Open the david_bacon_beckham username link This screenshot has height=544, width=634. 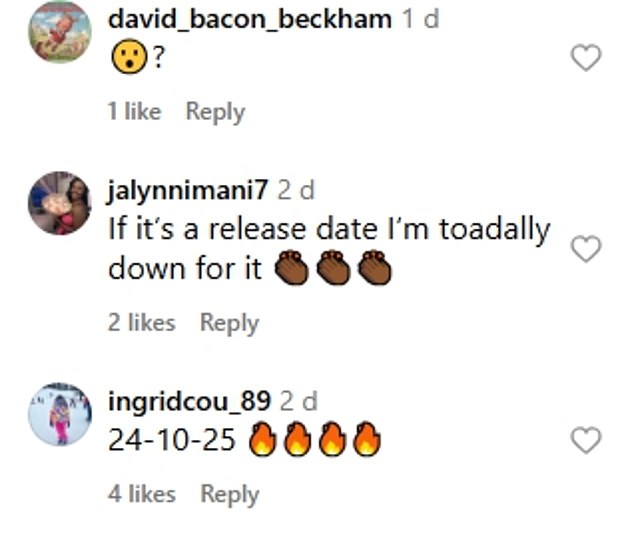pyautogui.click(x=249, y=18)
